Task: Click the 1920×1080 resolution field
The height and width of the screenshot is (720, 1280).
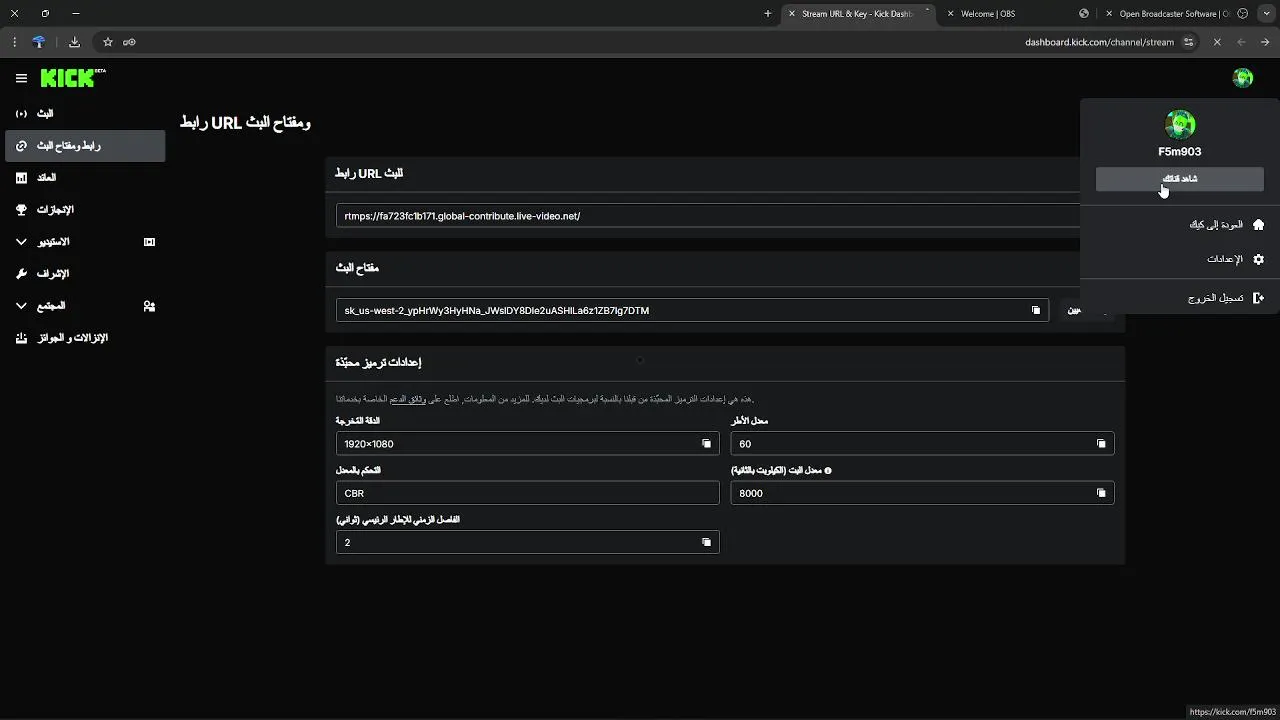Action: [x=528, y=444]
